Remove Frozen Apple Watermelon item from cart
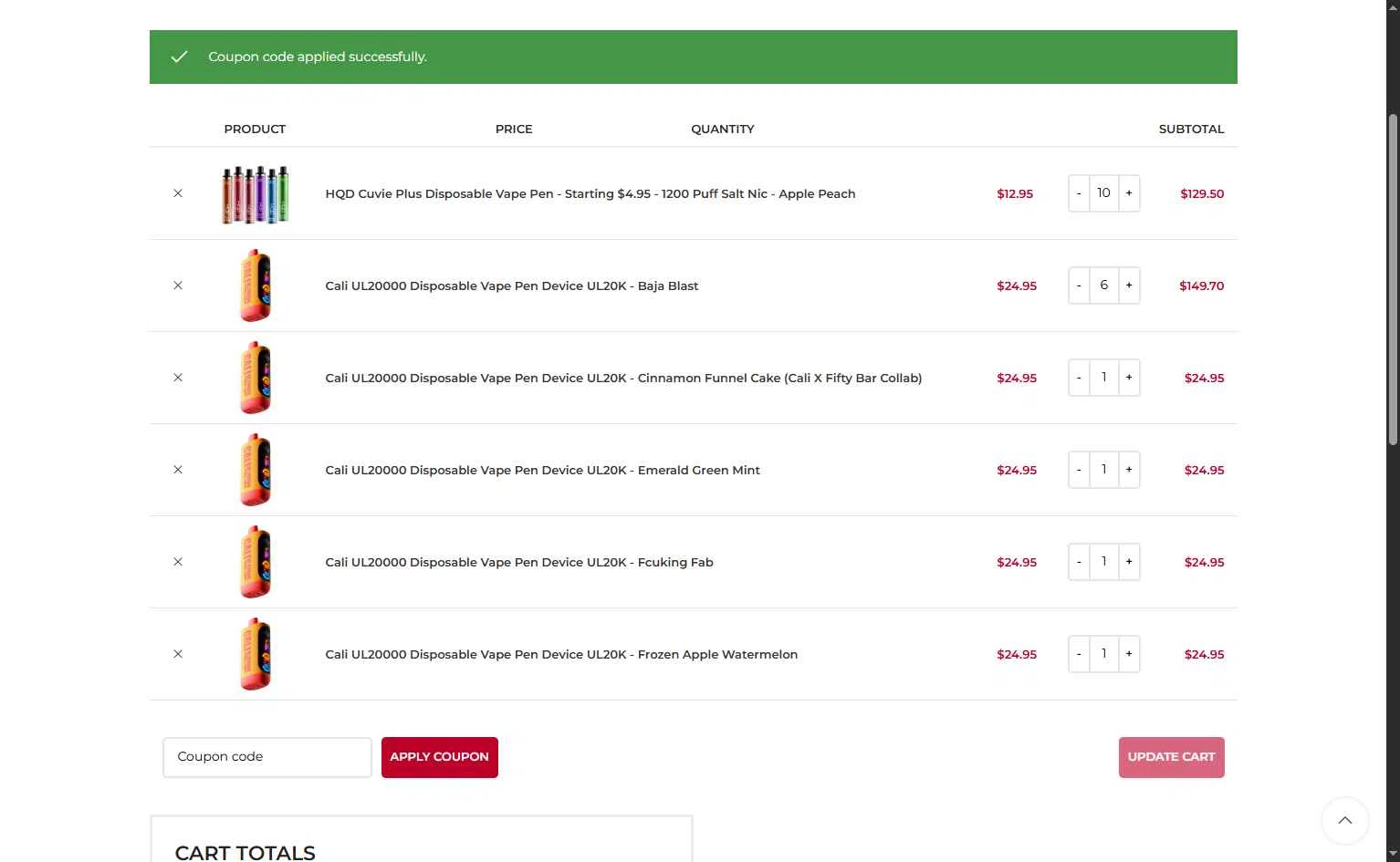The height and width of the screenshot is (862, 1400). coord(178,654)
